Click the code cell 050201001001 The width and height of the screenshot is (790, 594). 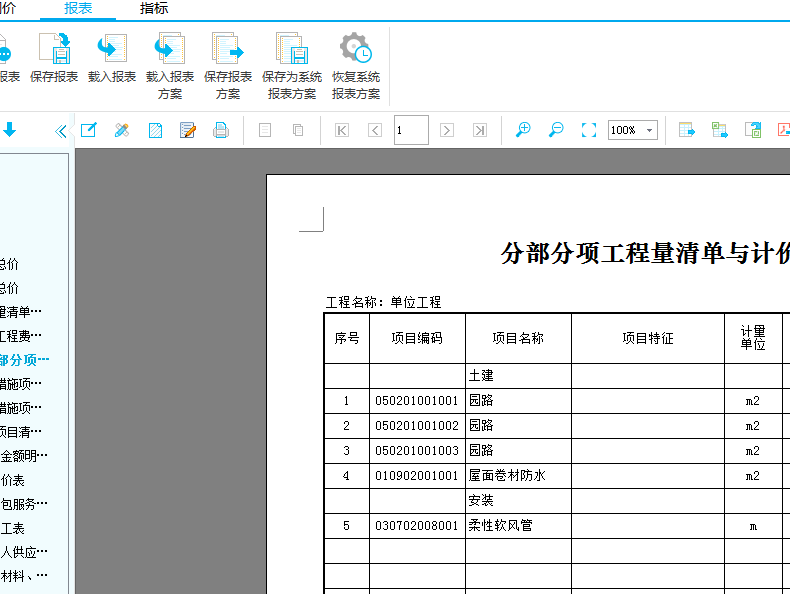417,401
